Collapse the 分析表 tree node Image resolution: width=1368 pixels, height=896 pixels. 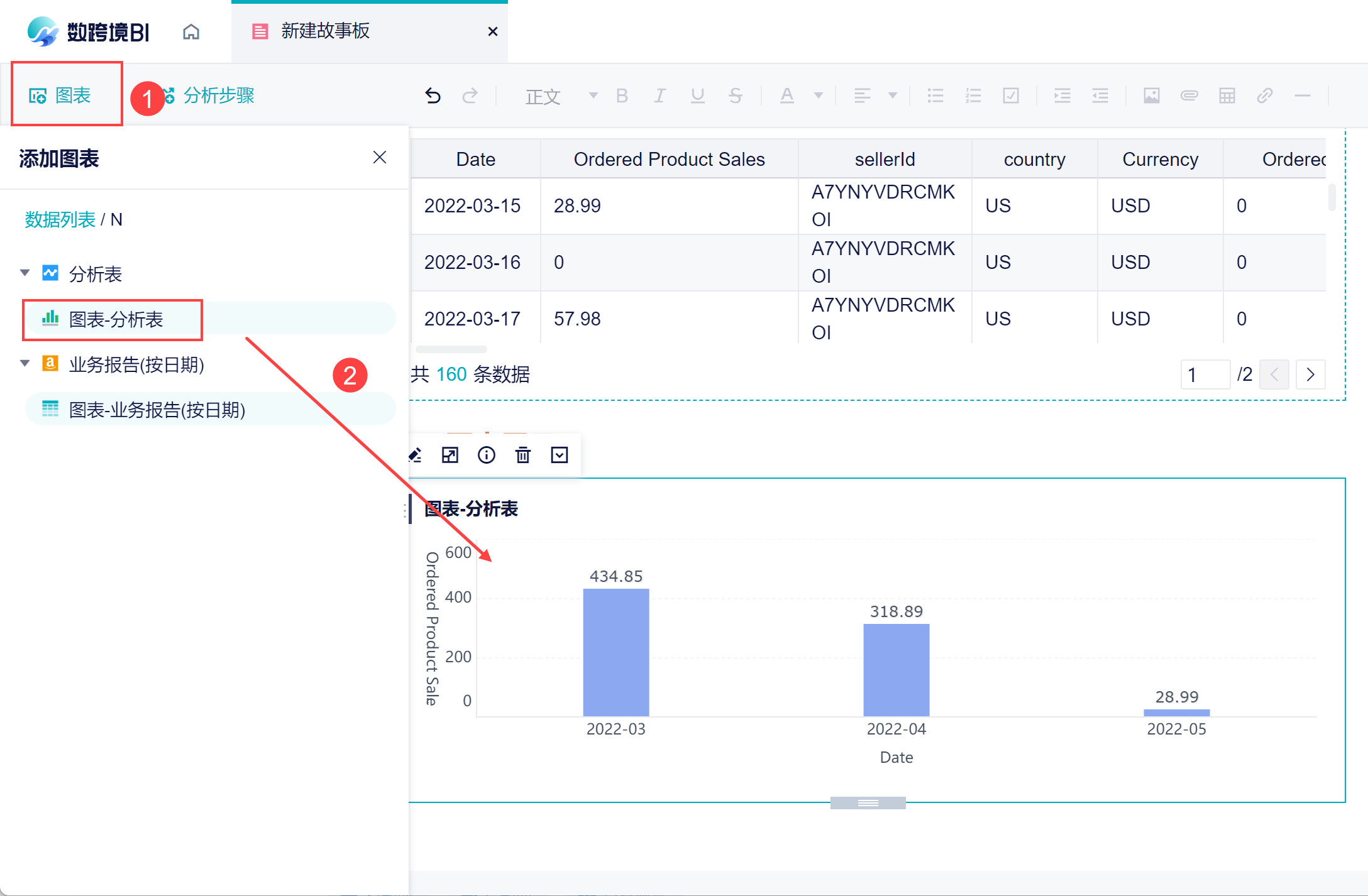(x=25, y=273)
